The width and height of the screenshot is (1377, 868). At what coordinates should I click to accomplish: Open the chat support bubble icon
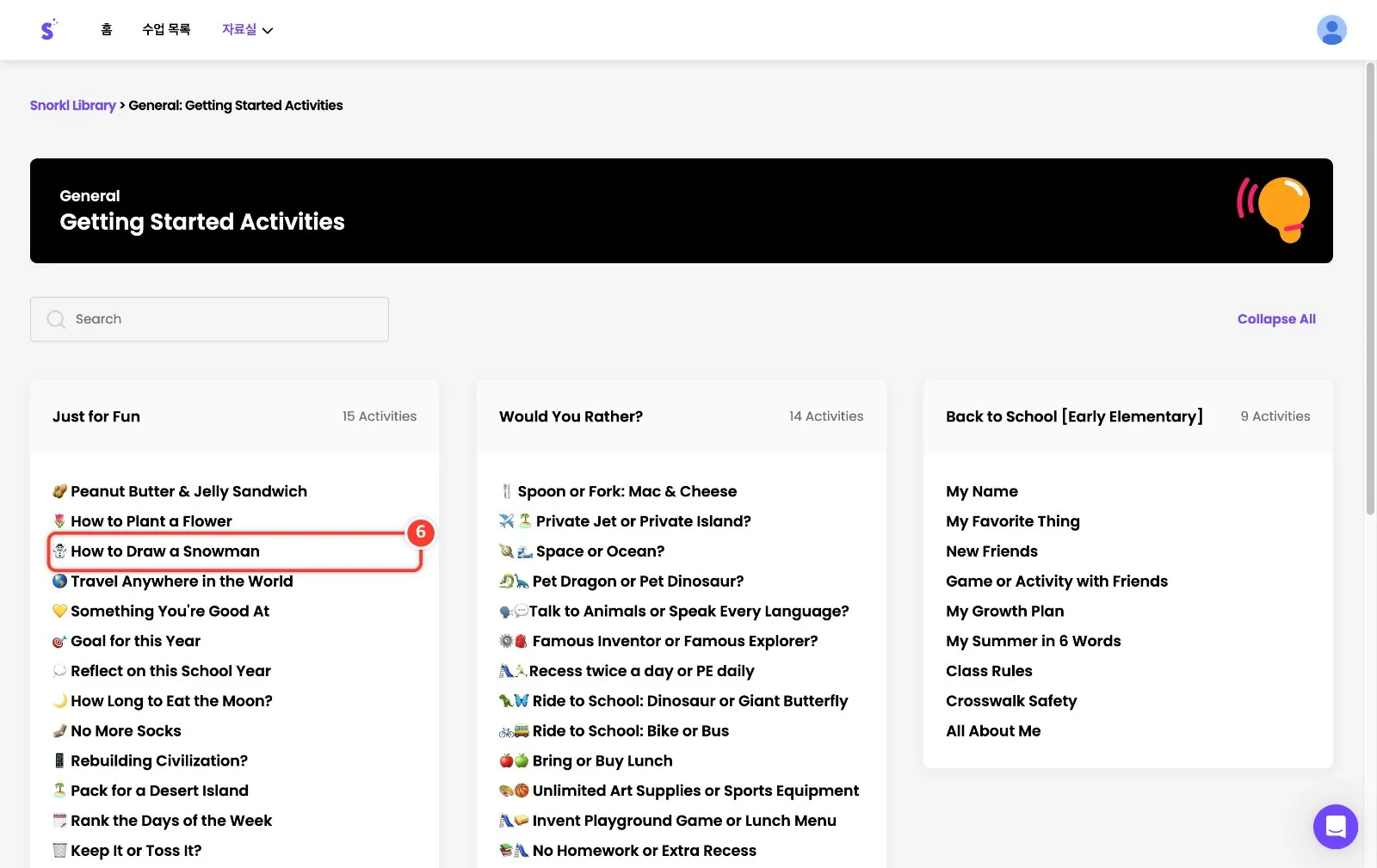pos(1335,827)
